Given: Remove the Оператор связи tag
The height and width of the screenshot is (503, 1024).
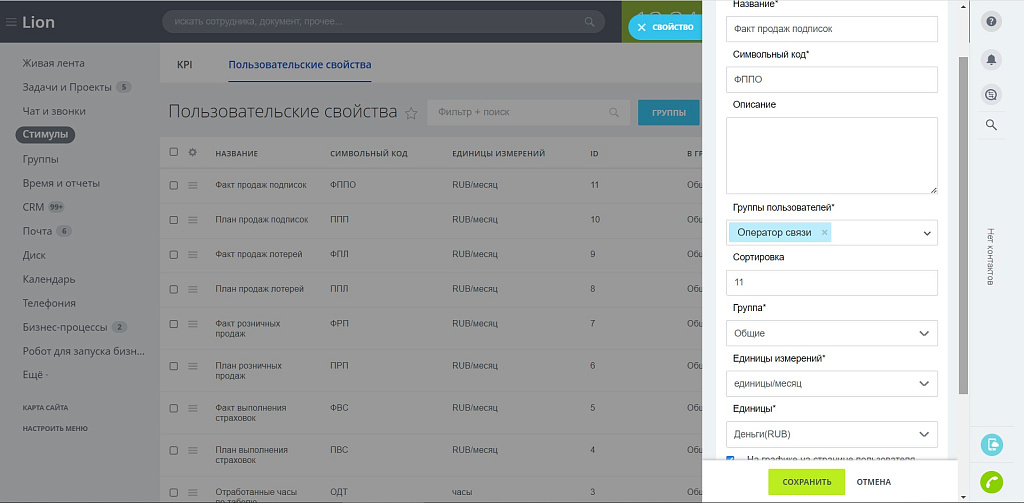Looking at the screenshot, I should point(824,232).
